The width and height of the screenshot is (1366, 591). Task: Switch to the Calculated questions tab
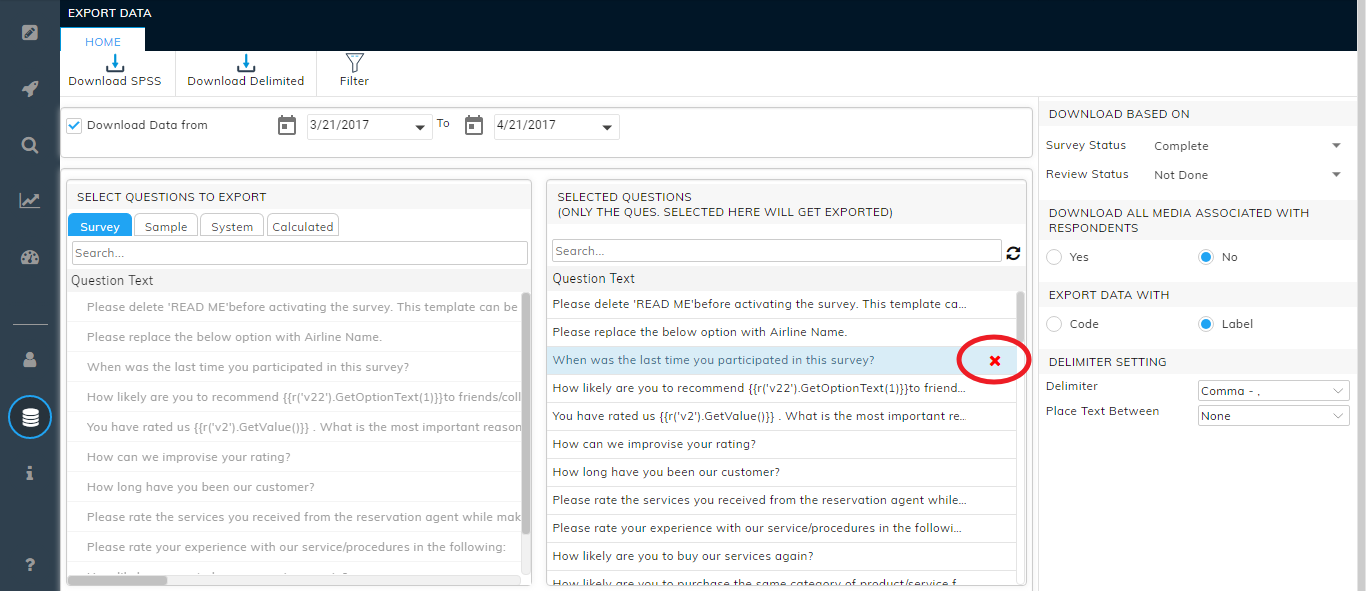(303, 226)
